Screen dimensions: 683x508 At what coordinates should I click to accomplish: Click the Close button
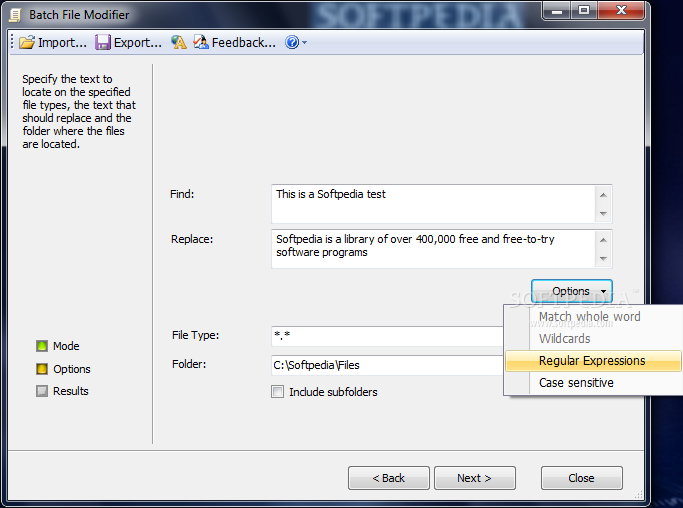click(582, 478)
